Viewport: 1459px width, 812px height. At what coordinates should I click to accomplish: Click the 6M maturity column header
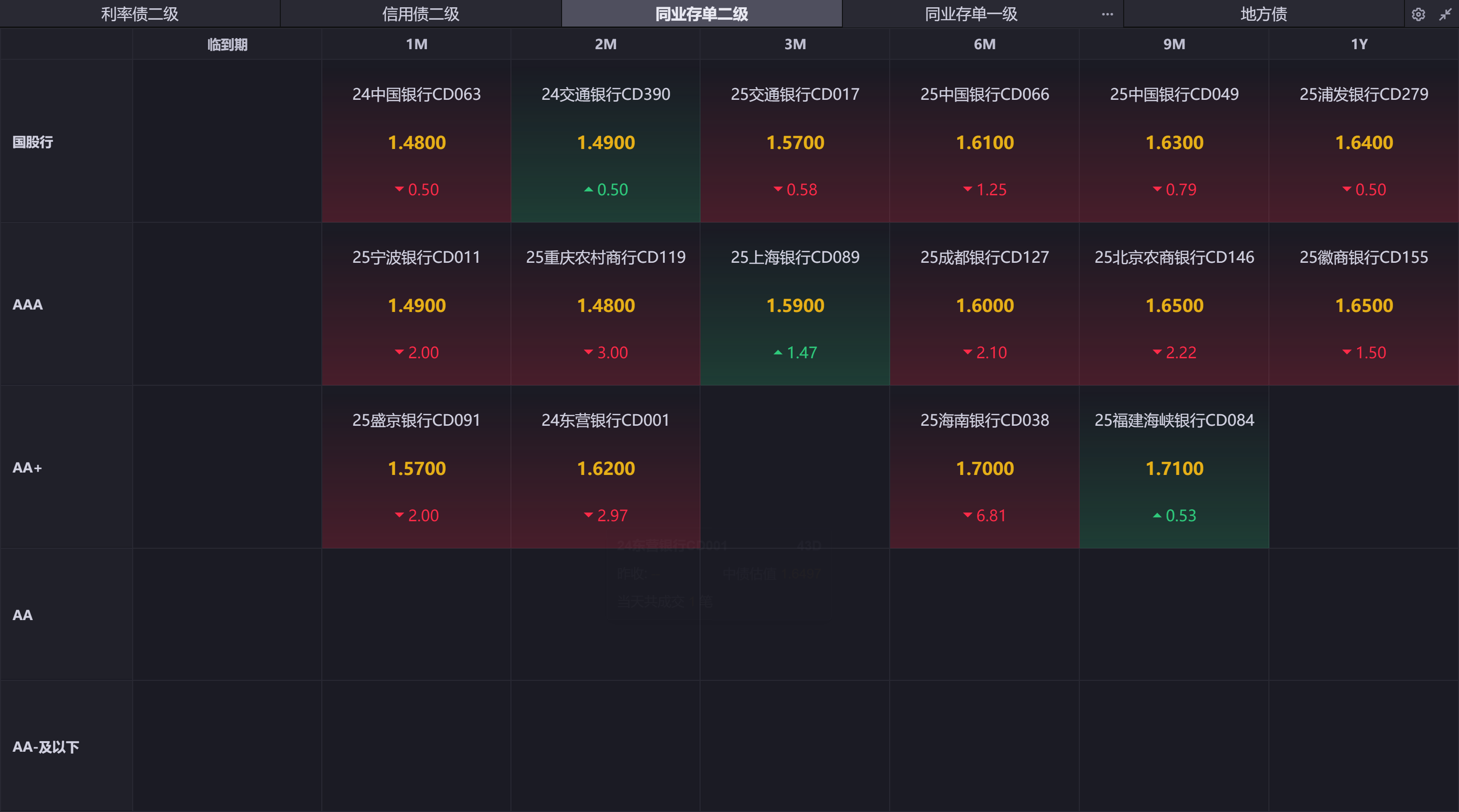point(984,44)
